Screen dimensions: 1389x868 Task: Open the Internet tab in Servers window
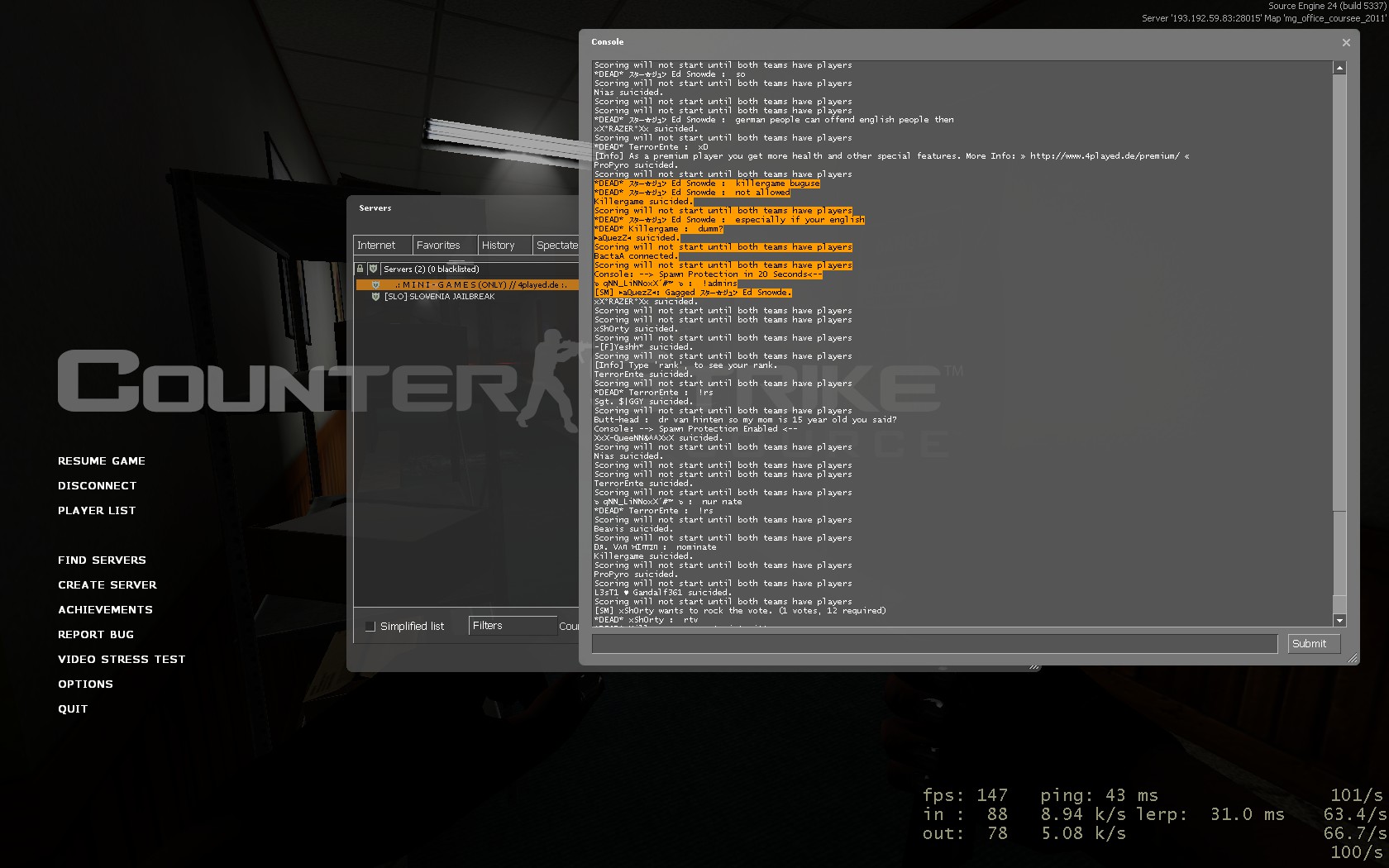point(382,246)
